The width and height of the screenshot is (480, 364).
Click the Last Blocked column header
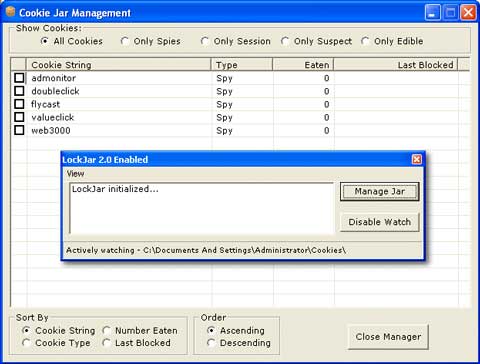[x=396, y=65]
